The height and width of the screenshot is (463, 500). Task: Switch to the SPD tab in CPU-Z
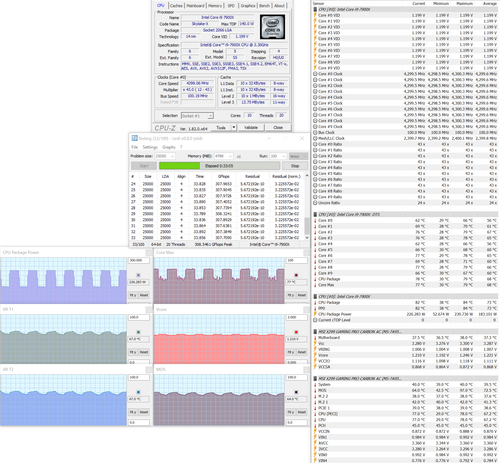click(231, 6)
